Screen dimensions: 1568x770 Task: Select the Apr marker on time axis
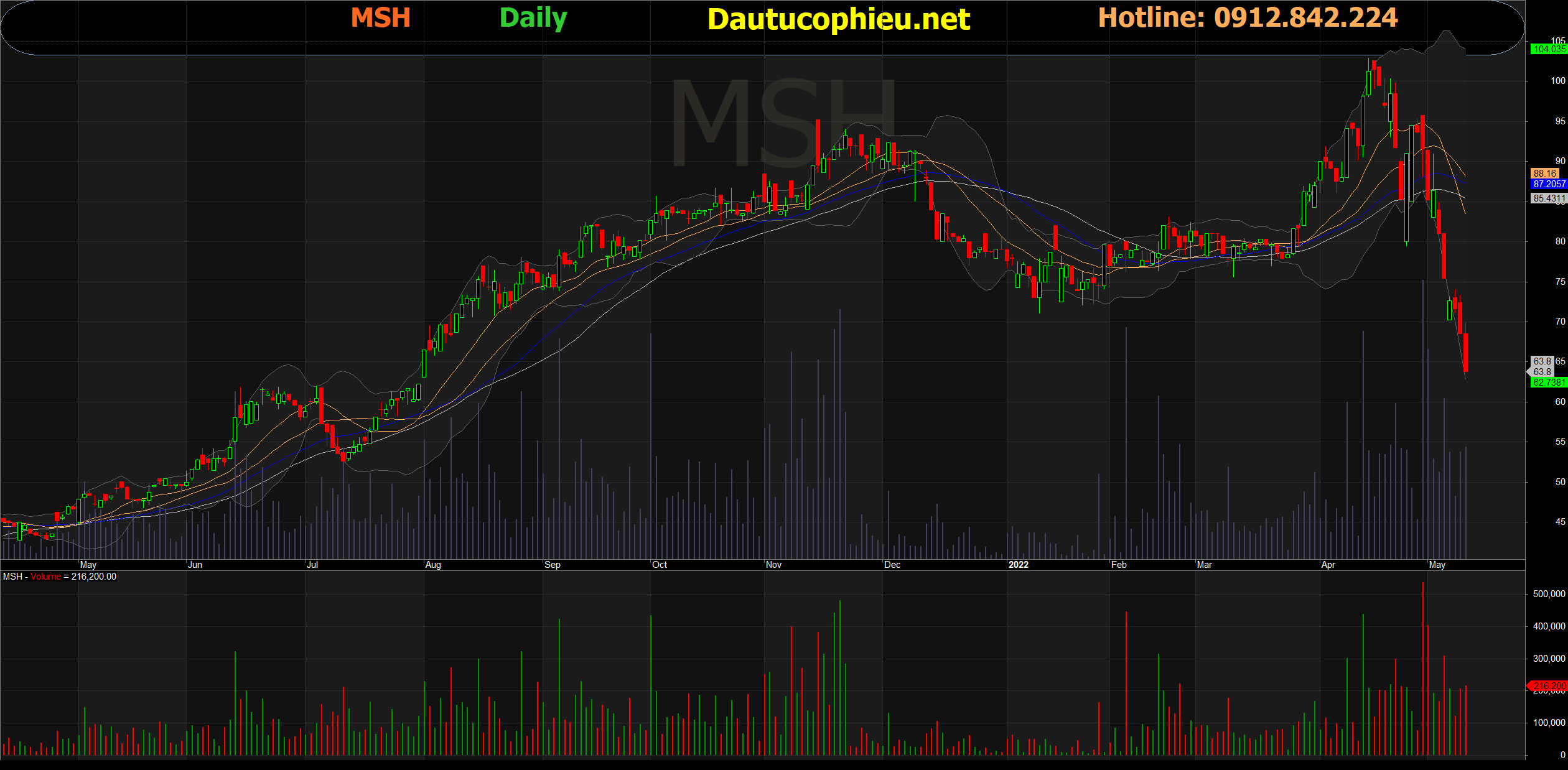click(1328, 565)
